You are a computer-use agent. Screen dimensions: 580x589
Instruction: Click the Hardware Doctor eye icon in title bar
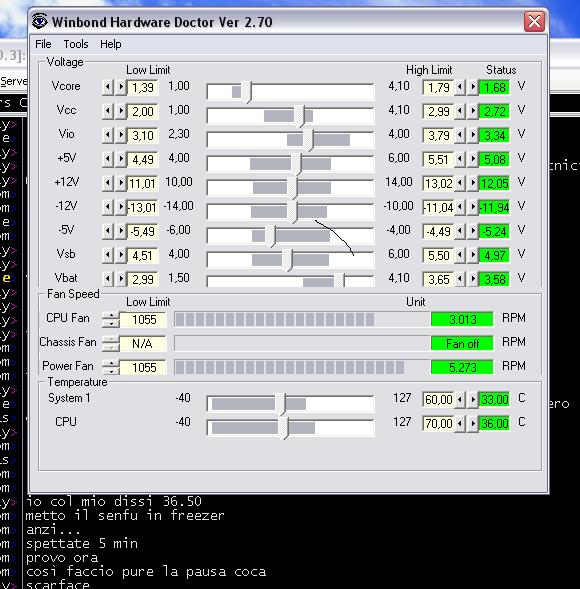pos(39,21)
